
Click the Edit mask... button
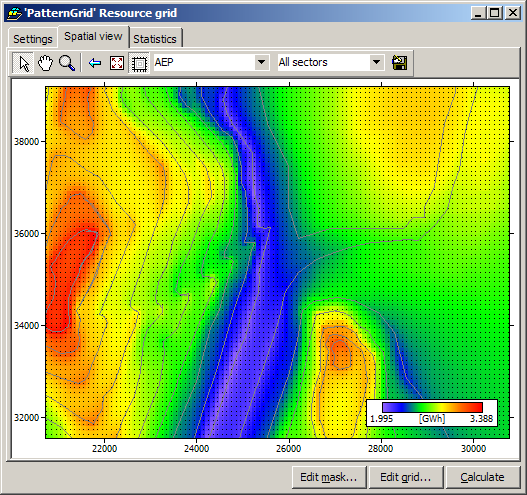(x=329, y=477)
